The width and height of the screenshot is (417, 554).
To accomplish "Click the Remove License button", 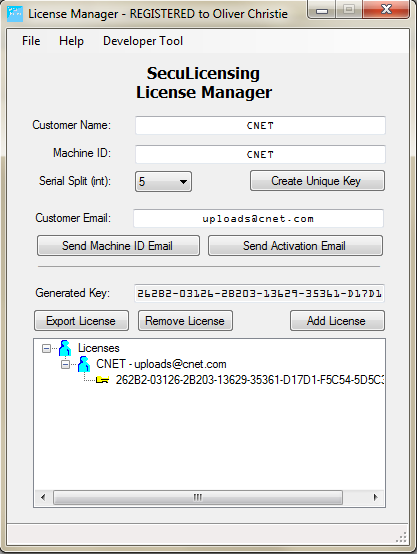I will pyautogui.click(x=185, y=321).
